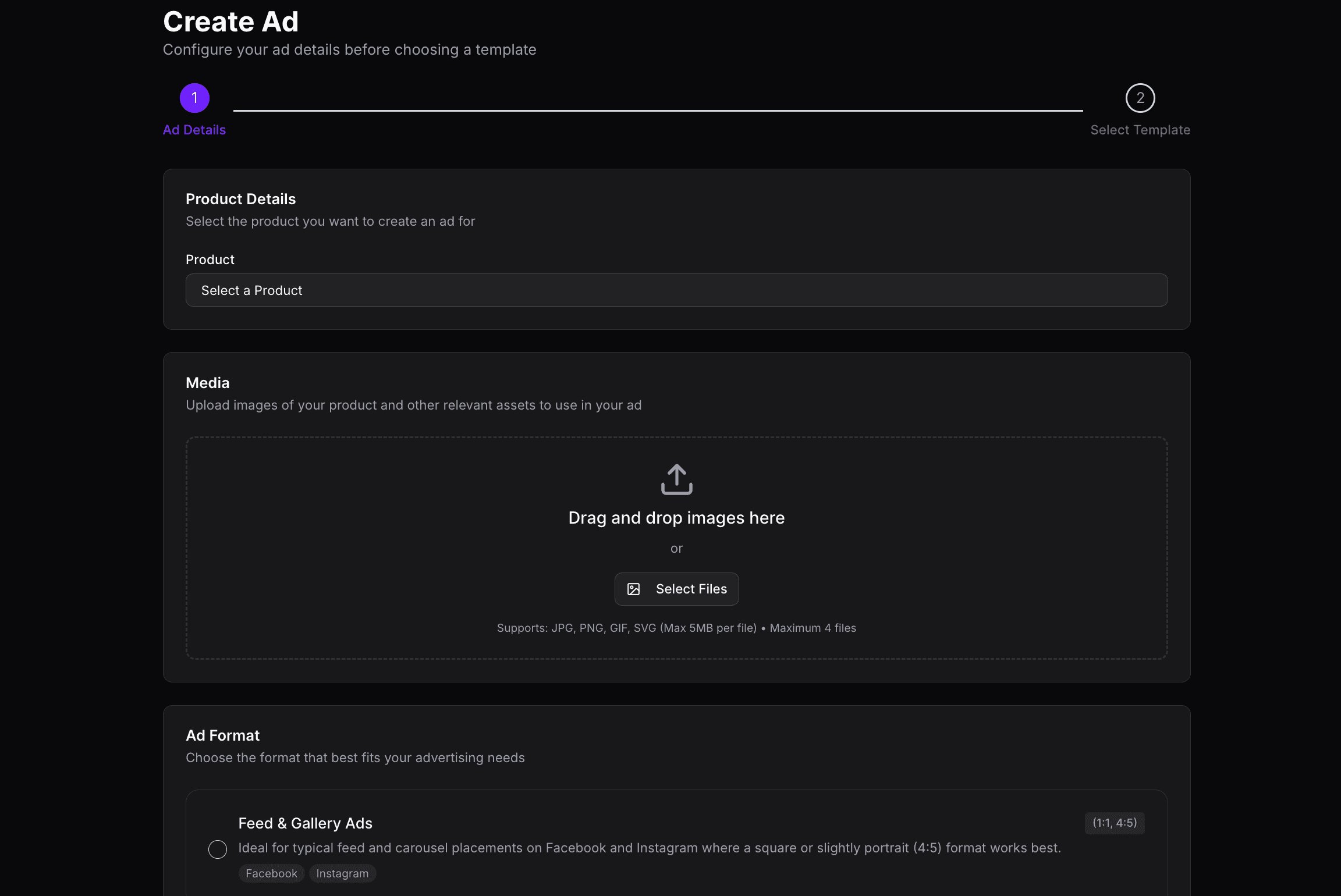The height and width of the screenshot is (896, 1341).
Task: Click the Ad Details step label
Action: click(194, 130)
